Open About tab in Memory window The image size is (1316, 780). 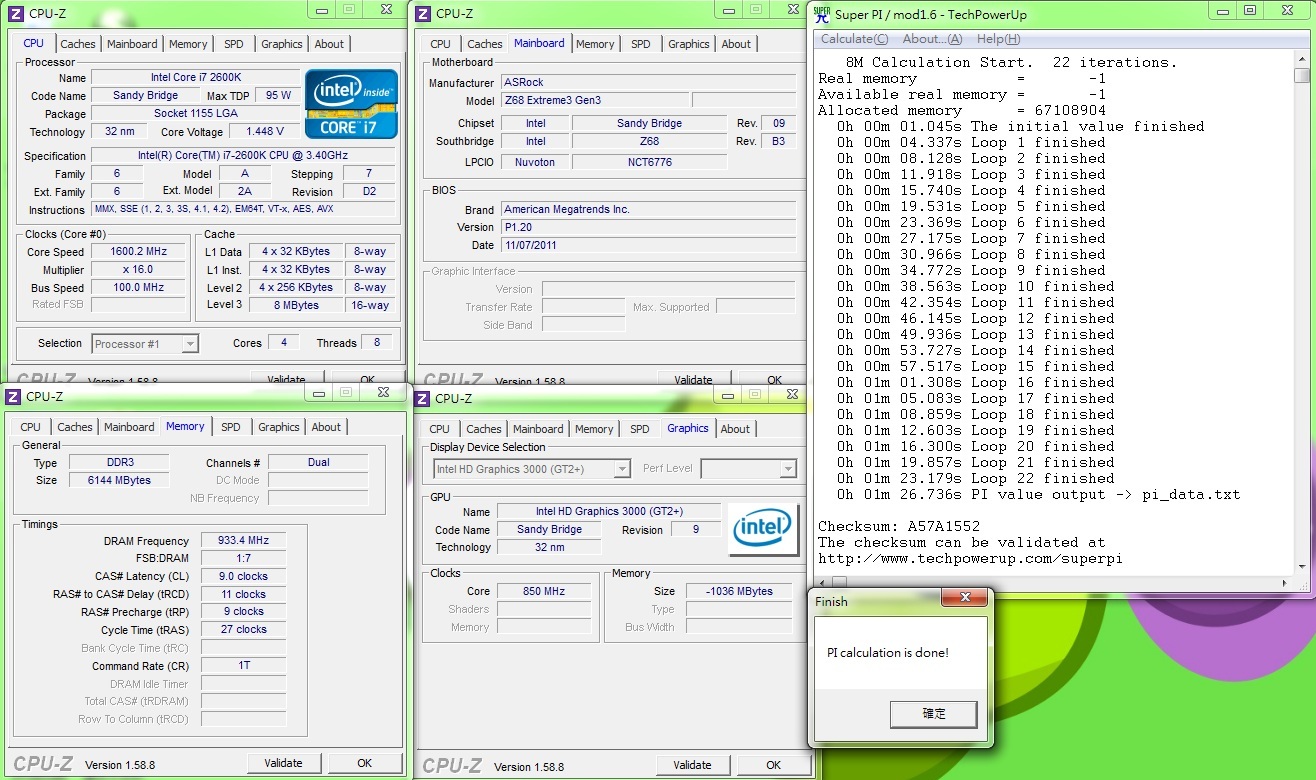coord(326,427)
